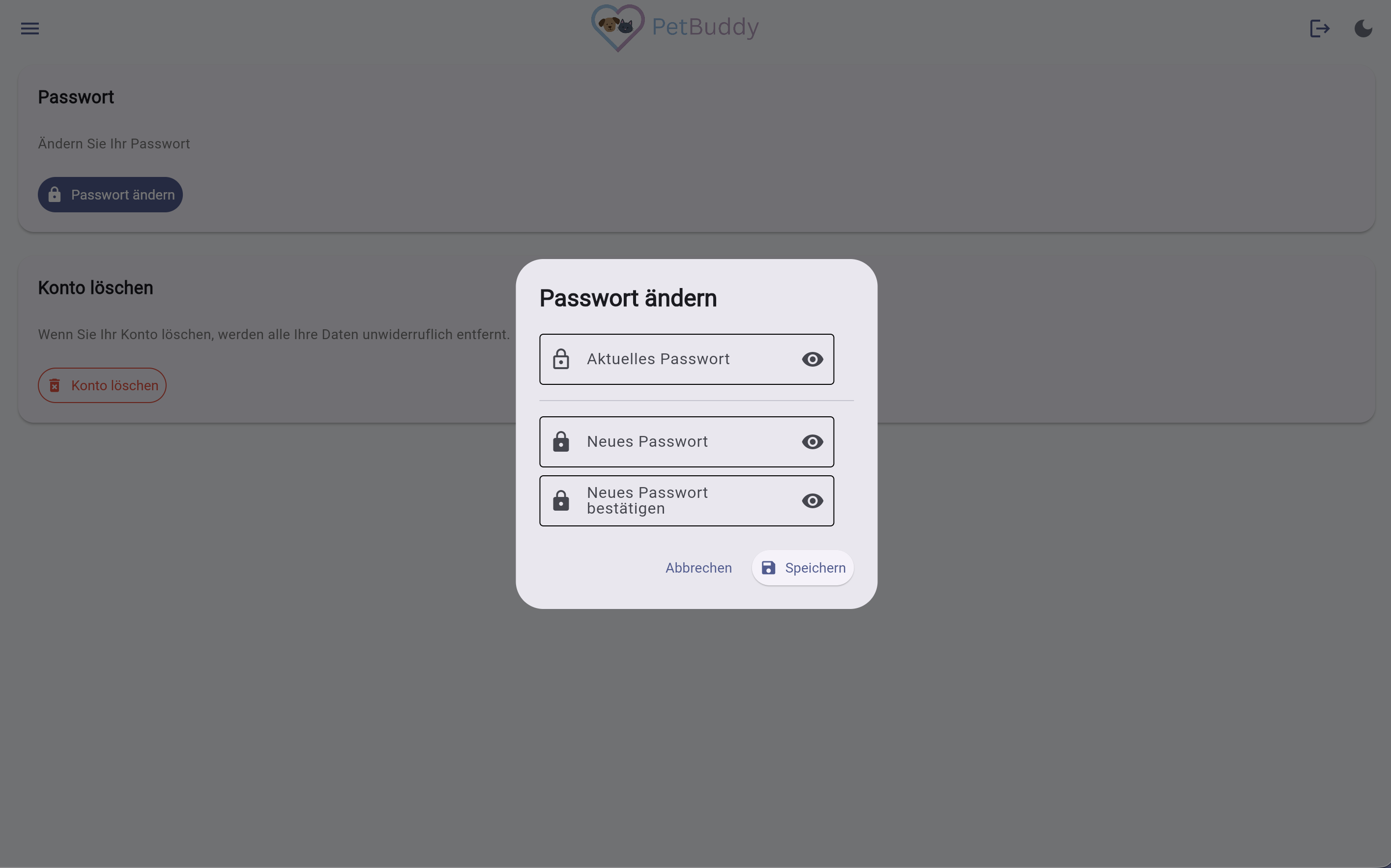Show the current password with eye icon

[812, 359]
